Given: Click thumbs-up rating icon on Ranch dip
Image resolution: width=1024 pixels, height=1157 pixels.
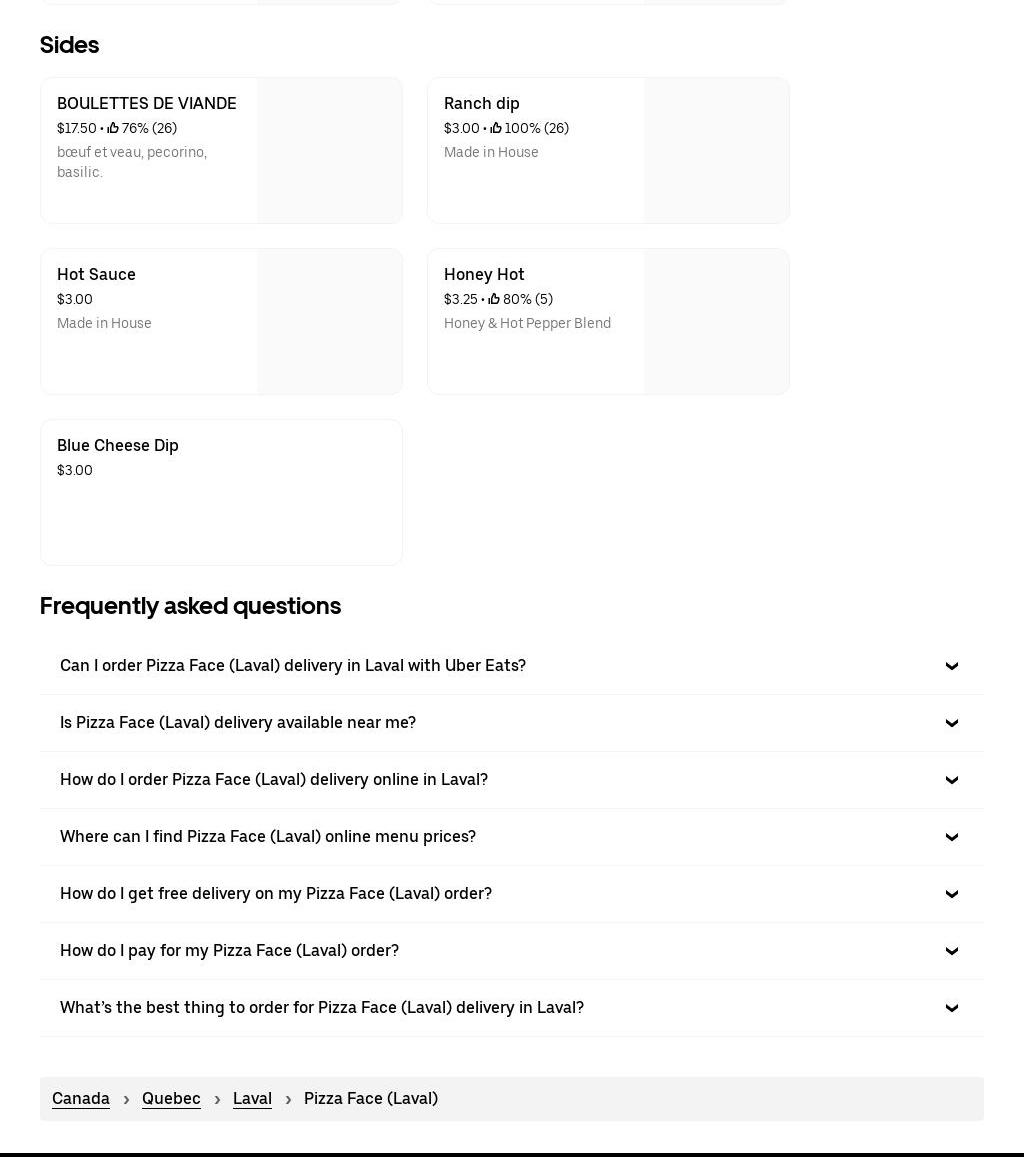Looking at the screenshot, I should pos(496,128).
